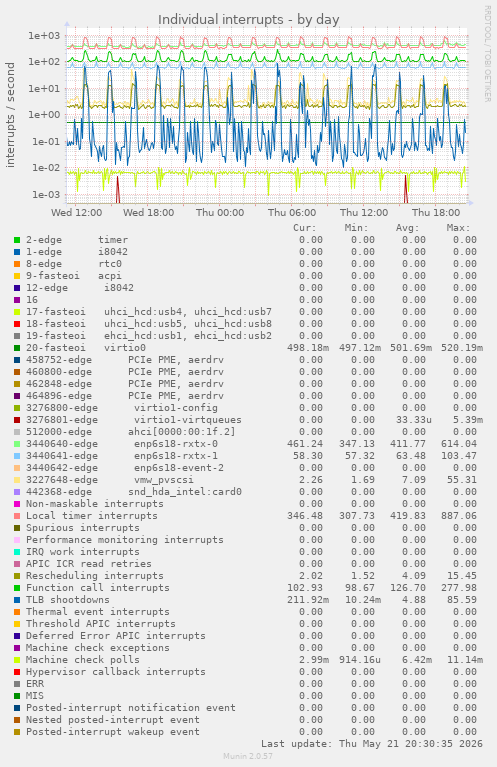Click the enp6s18-rxtx-0 legend color square

(x=17, y=444)
